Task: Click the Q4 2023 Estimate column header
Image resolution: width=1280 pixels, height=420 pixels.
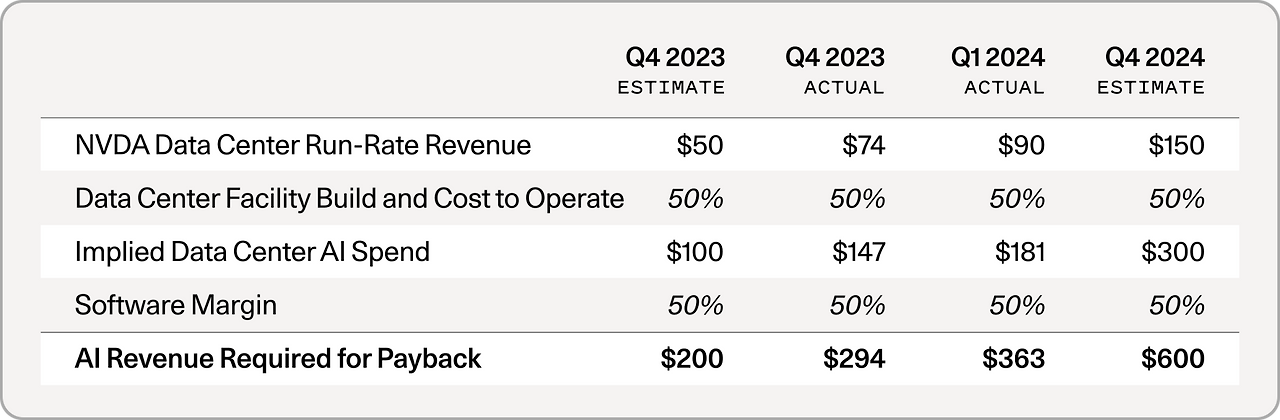Action: 671,71
